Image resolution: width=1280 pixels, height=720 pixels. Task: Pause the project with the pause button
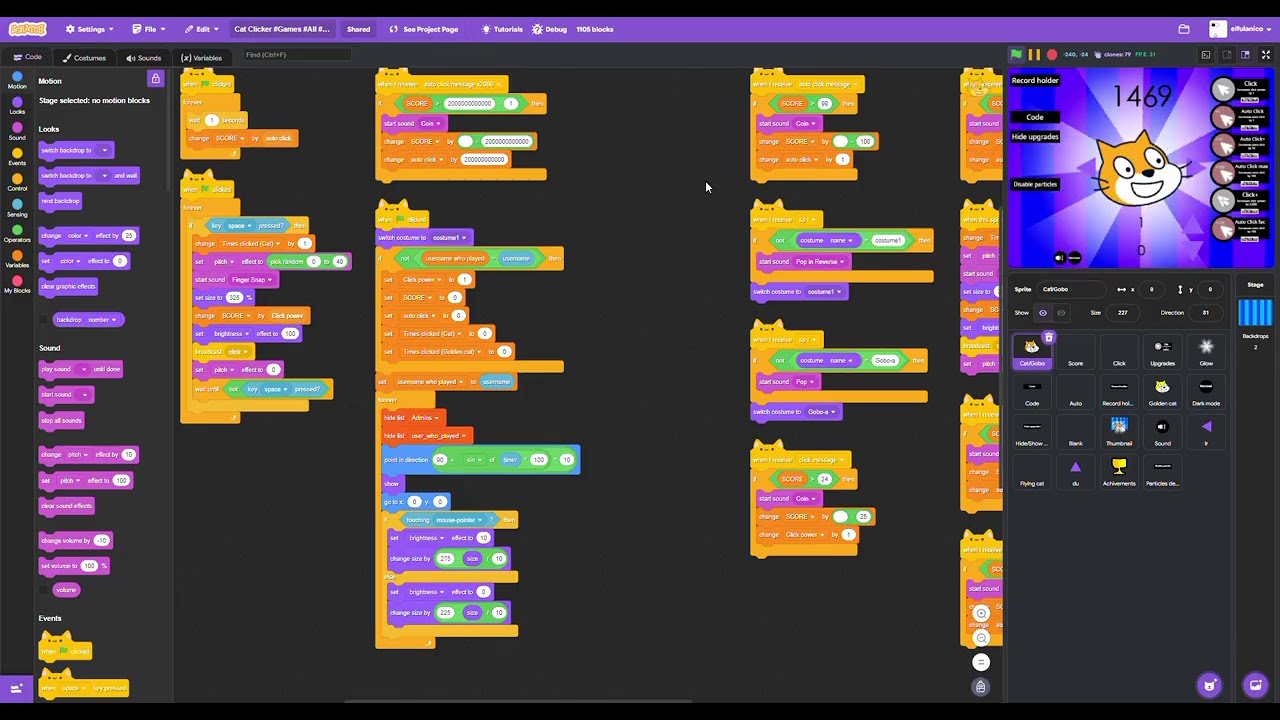[x=1034, y=54]
